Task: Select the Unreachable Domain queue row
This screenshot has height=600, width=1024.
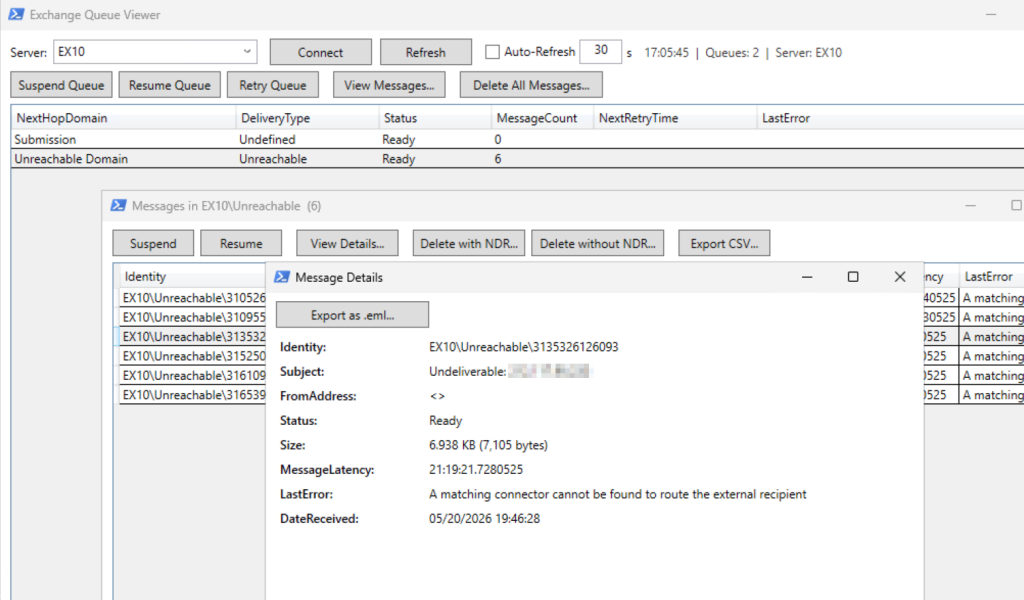Action: pyautogui.click(x=517, y=159)
